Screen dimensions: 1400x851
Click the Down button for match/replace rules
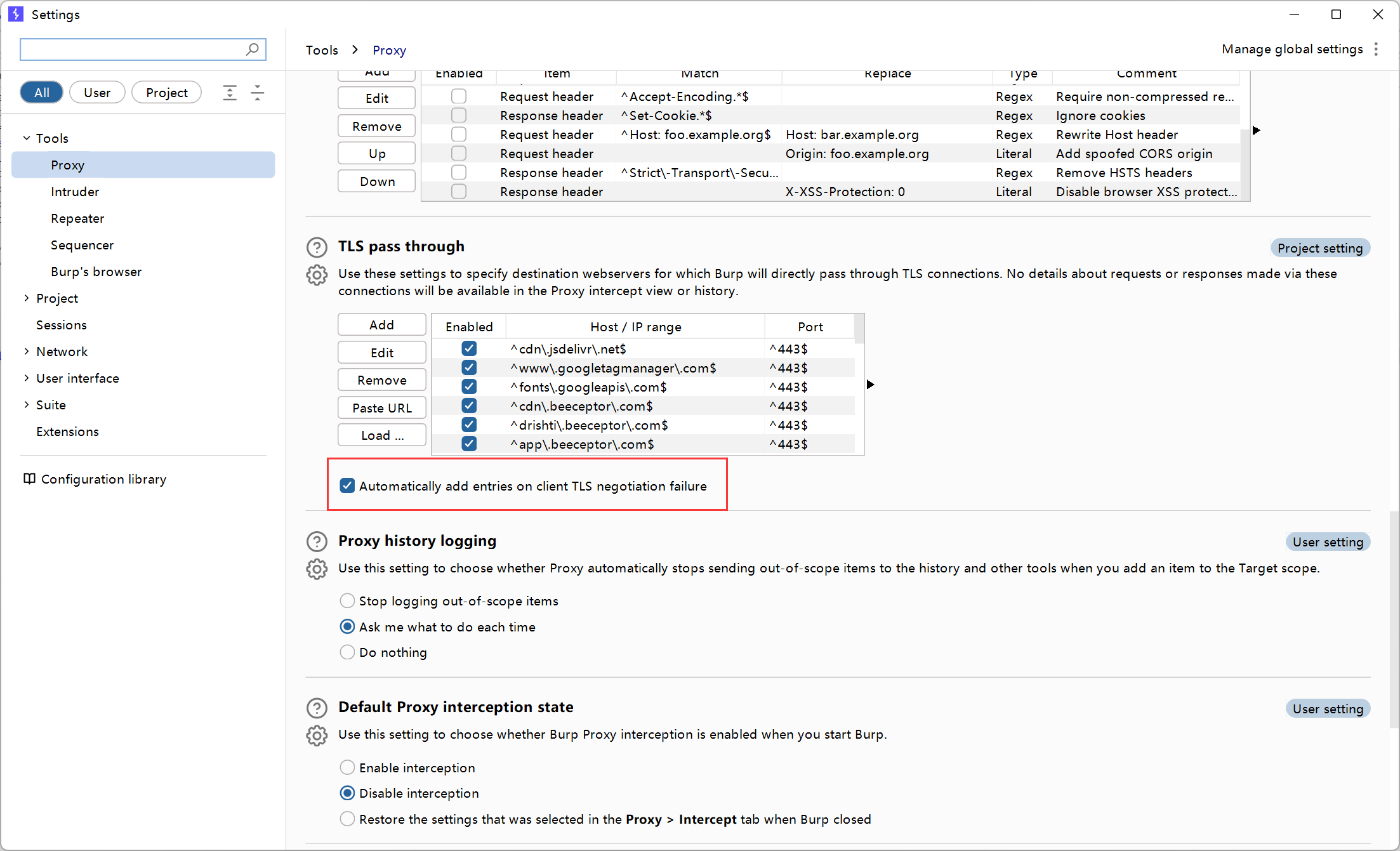coord(377,181)
